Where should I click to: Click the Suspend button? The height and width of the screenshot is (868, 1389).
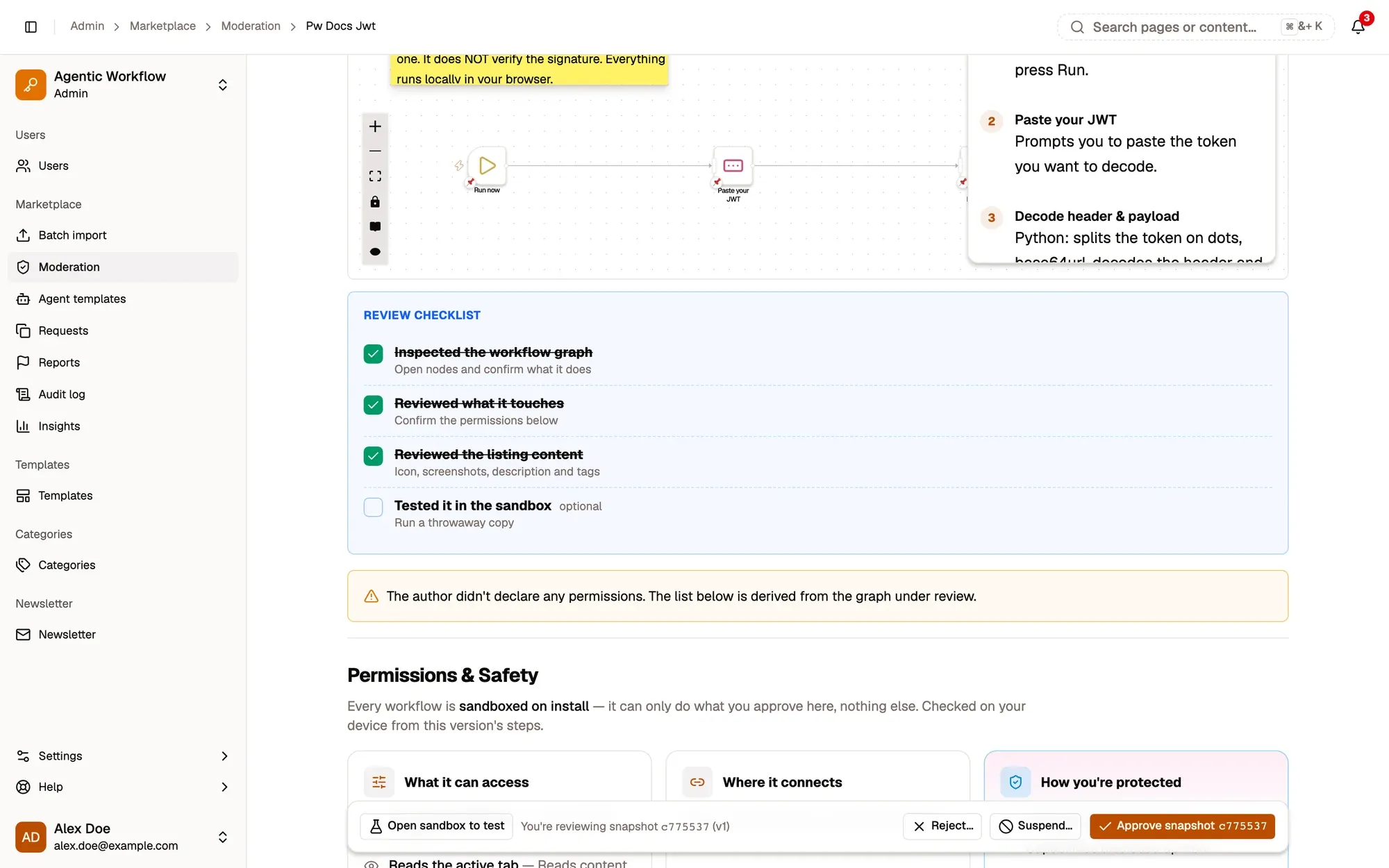(x=1035, y=826)
